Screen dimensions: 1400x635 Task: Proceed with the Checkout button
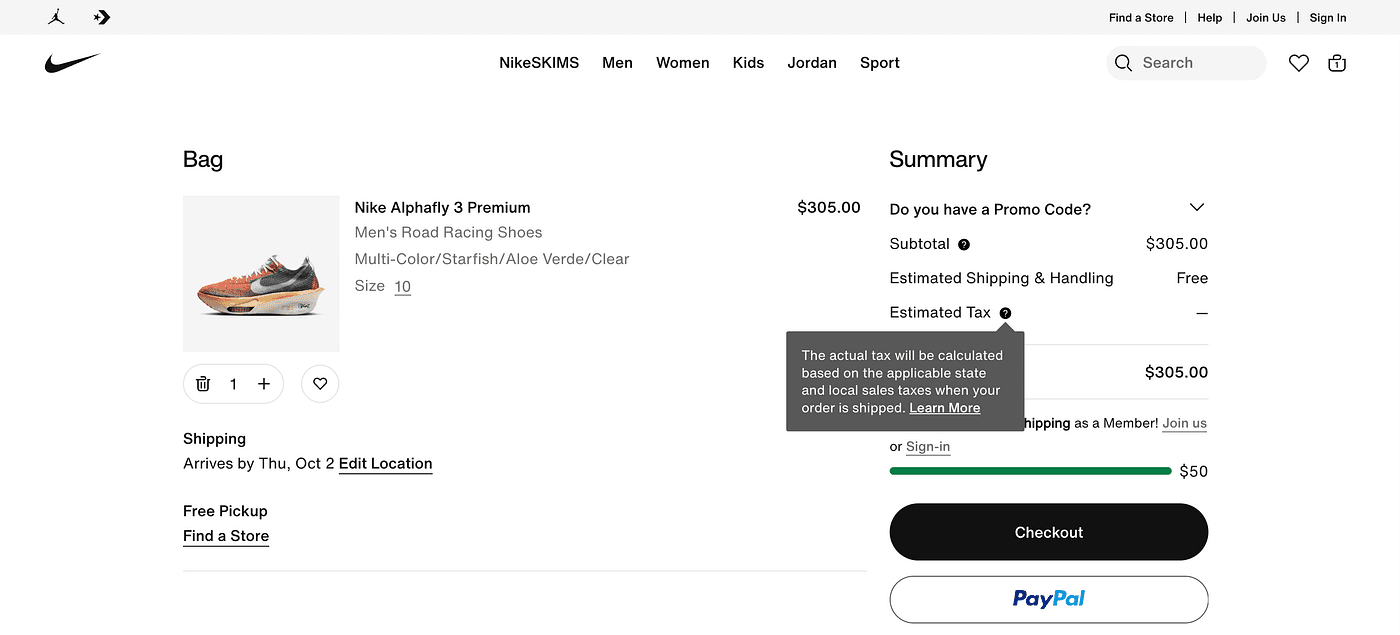1049,532
